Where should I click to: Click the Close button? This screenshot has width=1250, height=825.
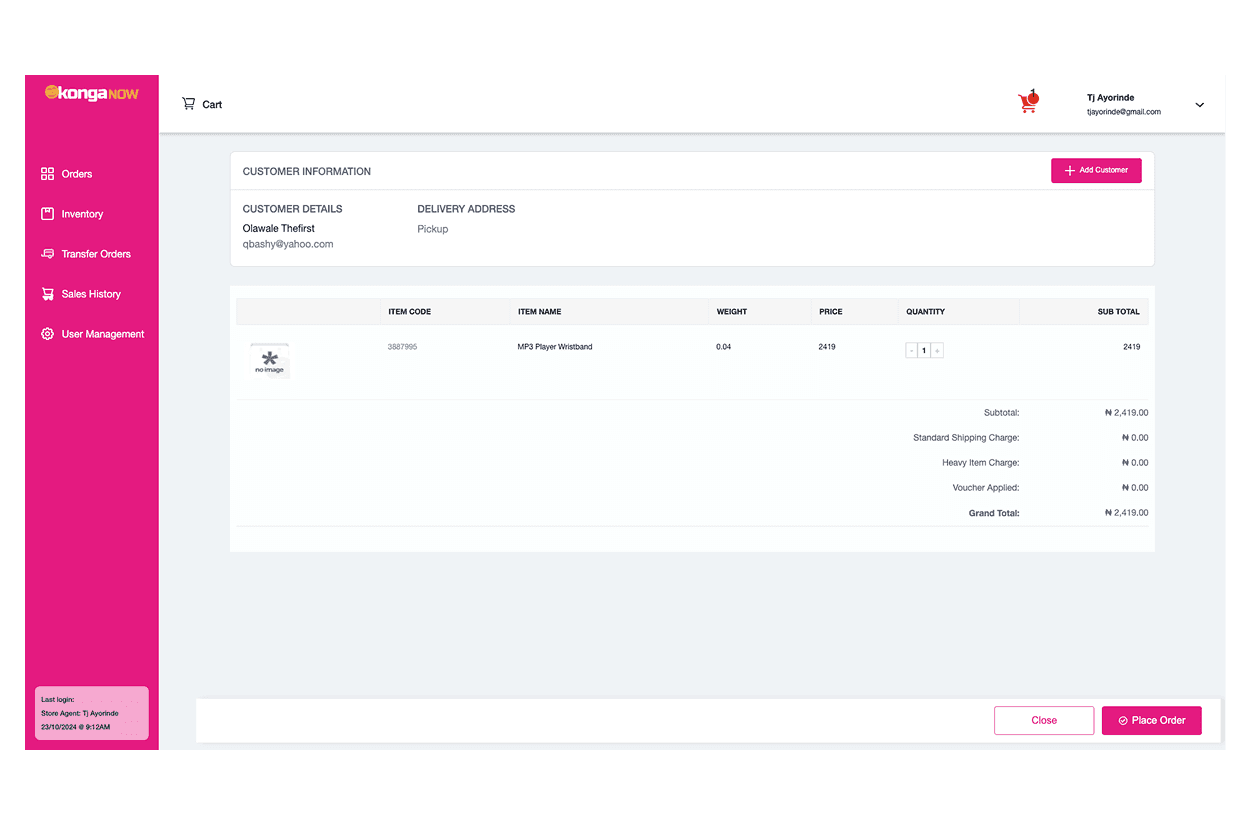click(1043, 720)
